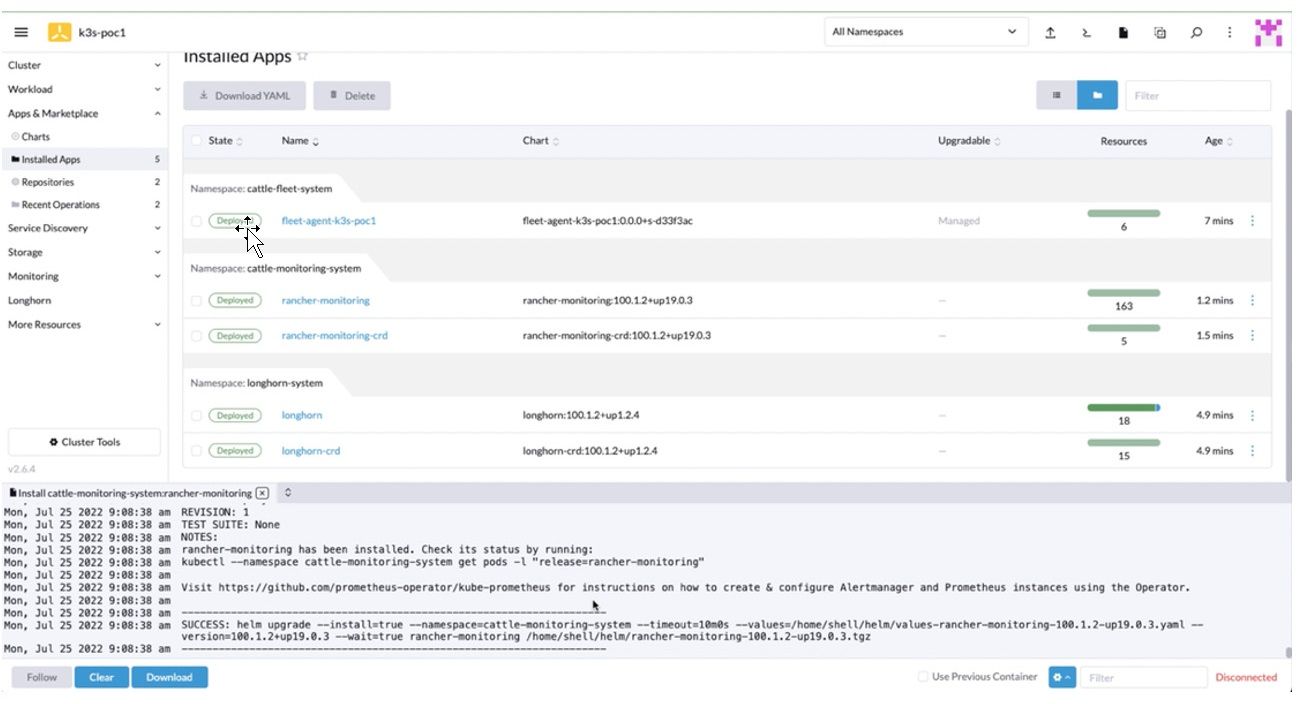Viewport: 1299px width, 704px height.
Task: Check the rancher-monitoring row checkbox
Action: [x=196, y=300]
